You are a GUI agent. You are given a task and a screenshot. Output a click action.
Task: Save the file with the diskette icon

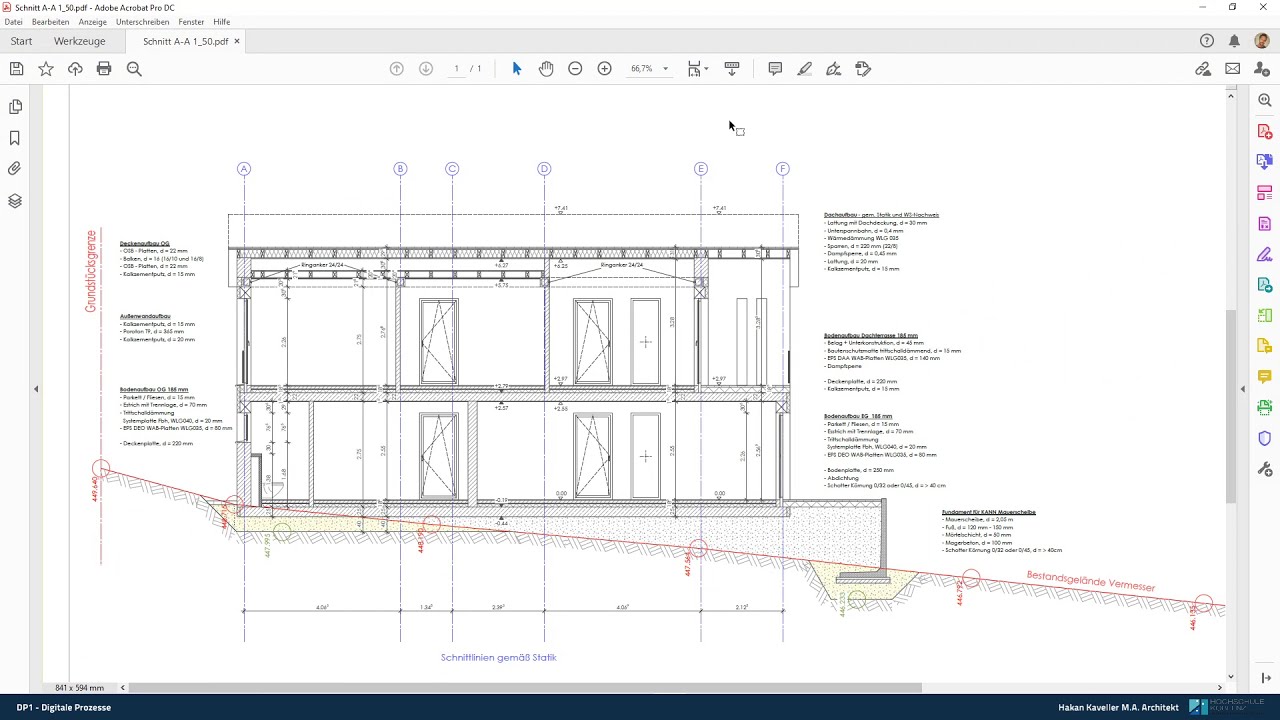(16, 69)
